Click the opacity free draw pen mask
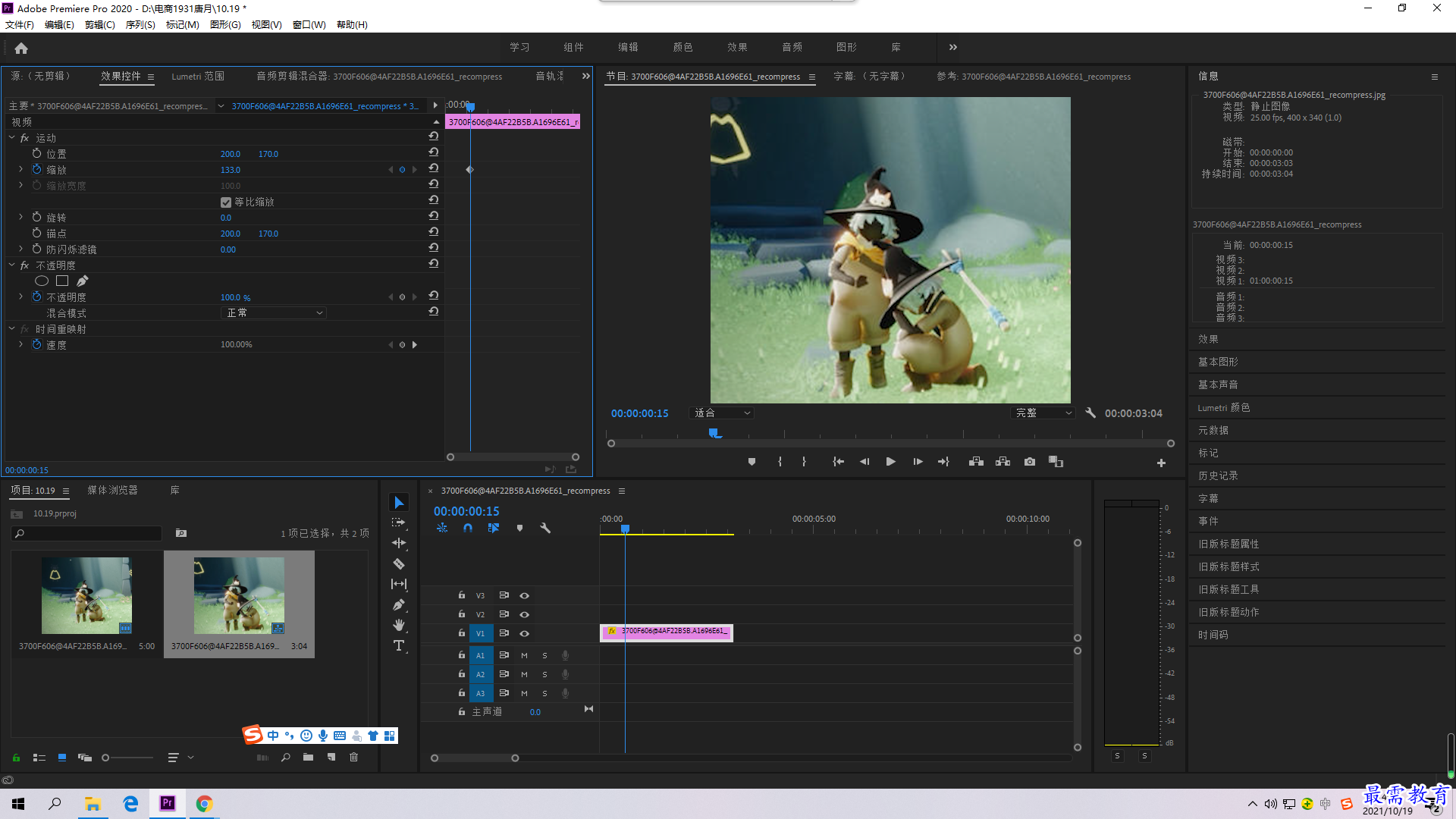The height and width of the screenshot is (819, 1456). (83, 281)
